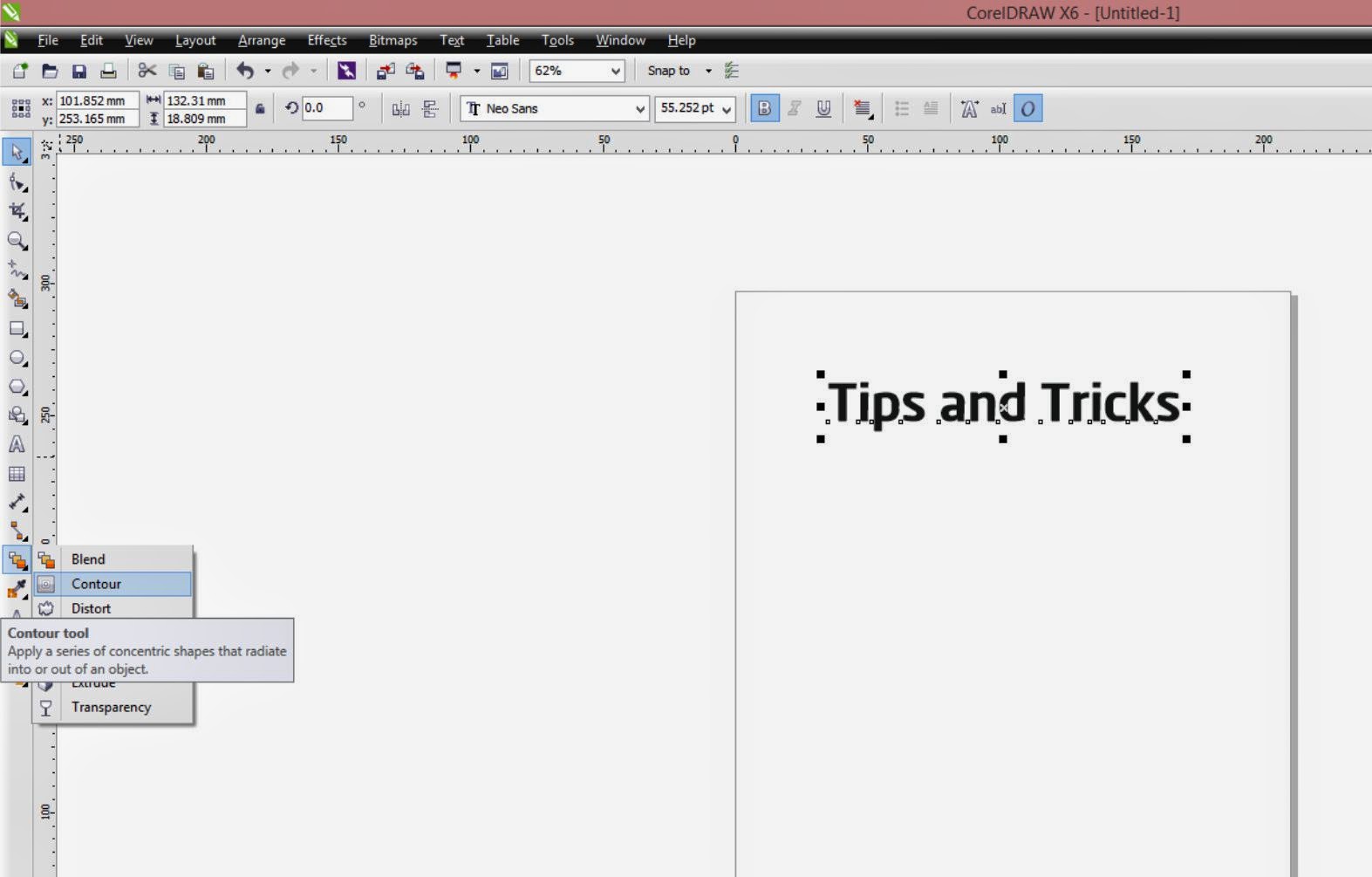Open the Edit menu
Image resolution: width=1372 pixels, height=877 pixels.
click(92, 40)
